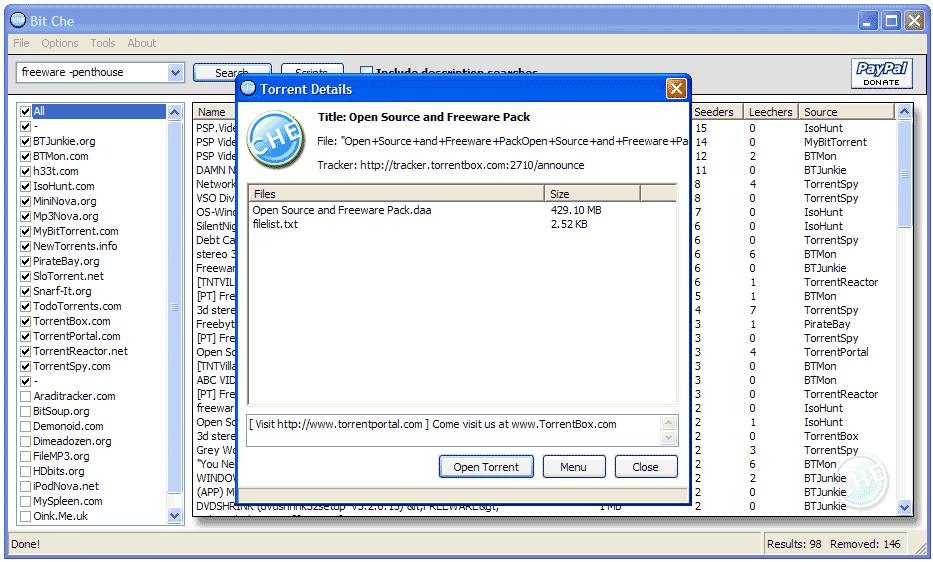This screenshot has width=933, height=562.
Task: Click the PayPal Donate icon
Action: [x=881, y=74]
